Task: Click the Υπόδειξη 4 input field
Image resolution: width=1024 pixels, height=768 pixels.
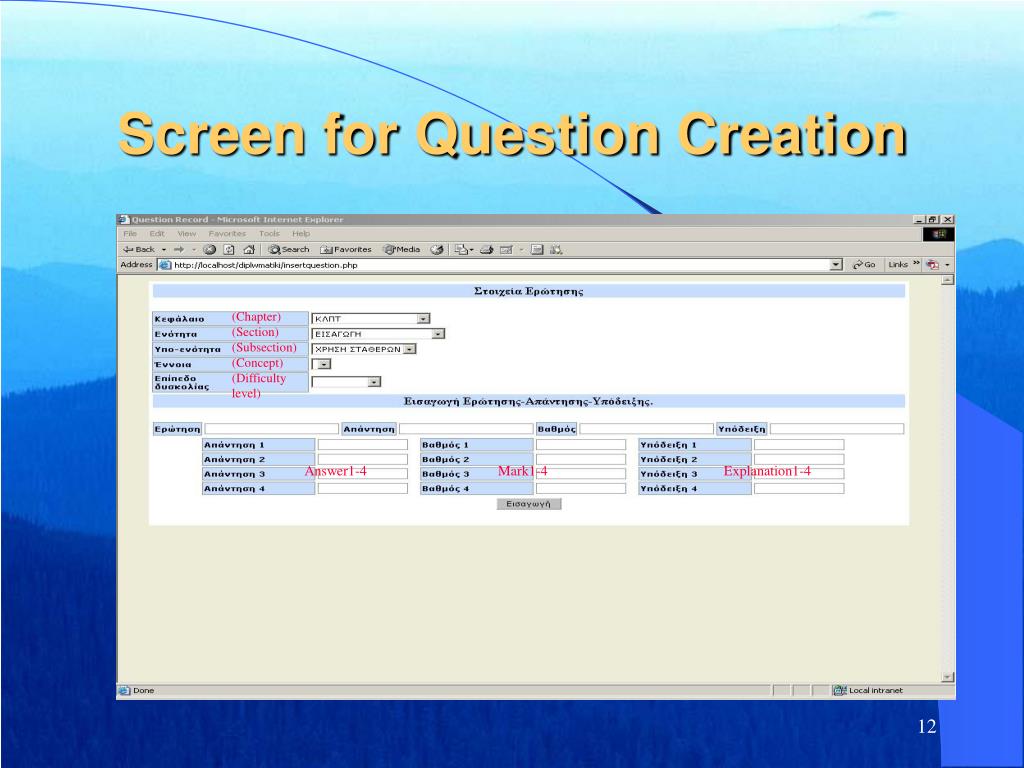Action: tap(799, 488)
